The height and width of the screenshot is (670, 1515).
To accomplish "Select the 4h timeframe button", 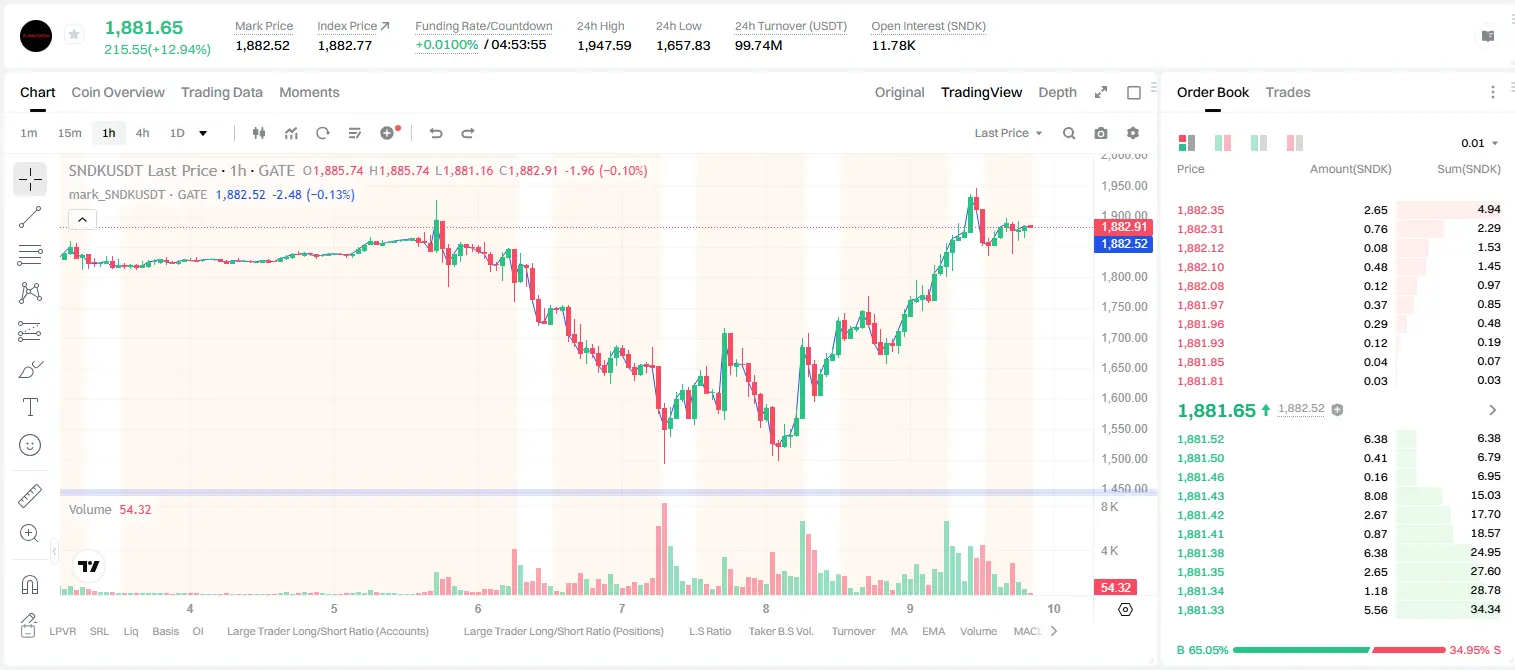I will (142, 133).
